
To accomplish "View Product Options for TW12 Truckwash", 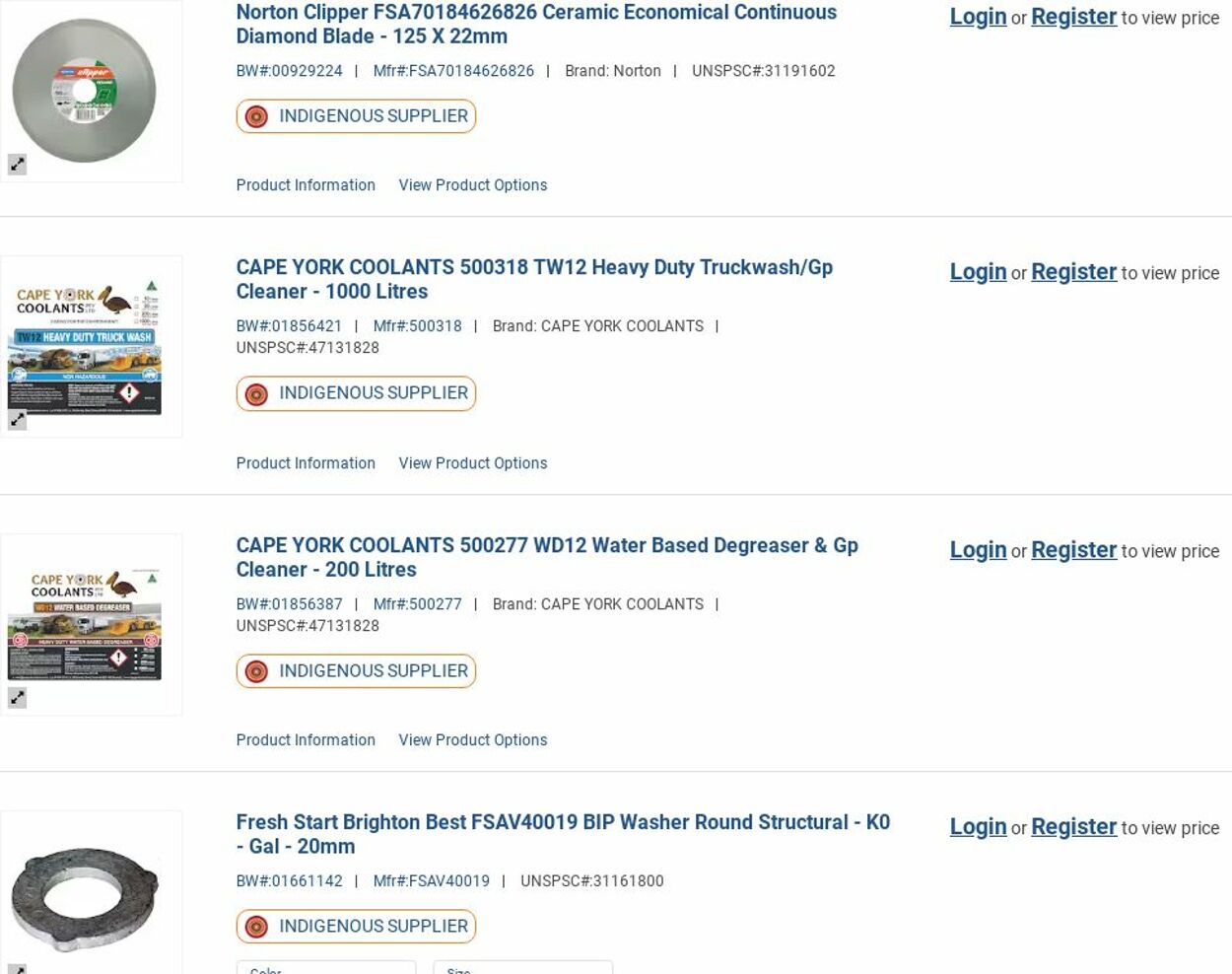I will (x=472, y=463).
